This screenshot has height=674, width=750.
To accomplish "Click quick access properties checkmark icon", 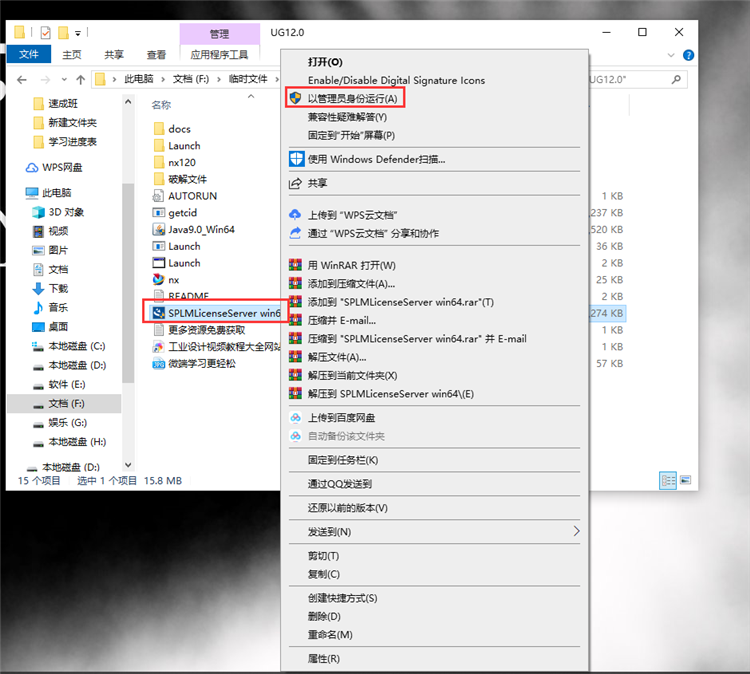I will [45, 33].
